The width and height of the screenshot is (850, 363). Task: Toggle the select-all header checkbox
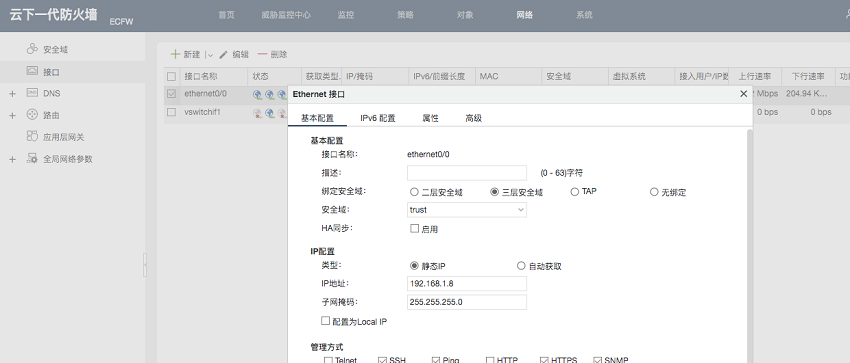coord(171,76)
